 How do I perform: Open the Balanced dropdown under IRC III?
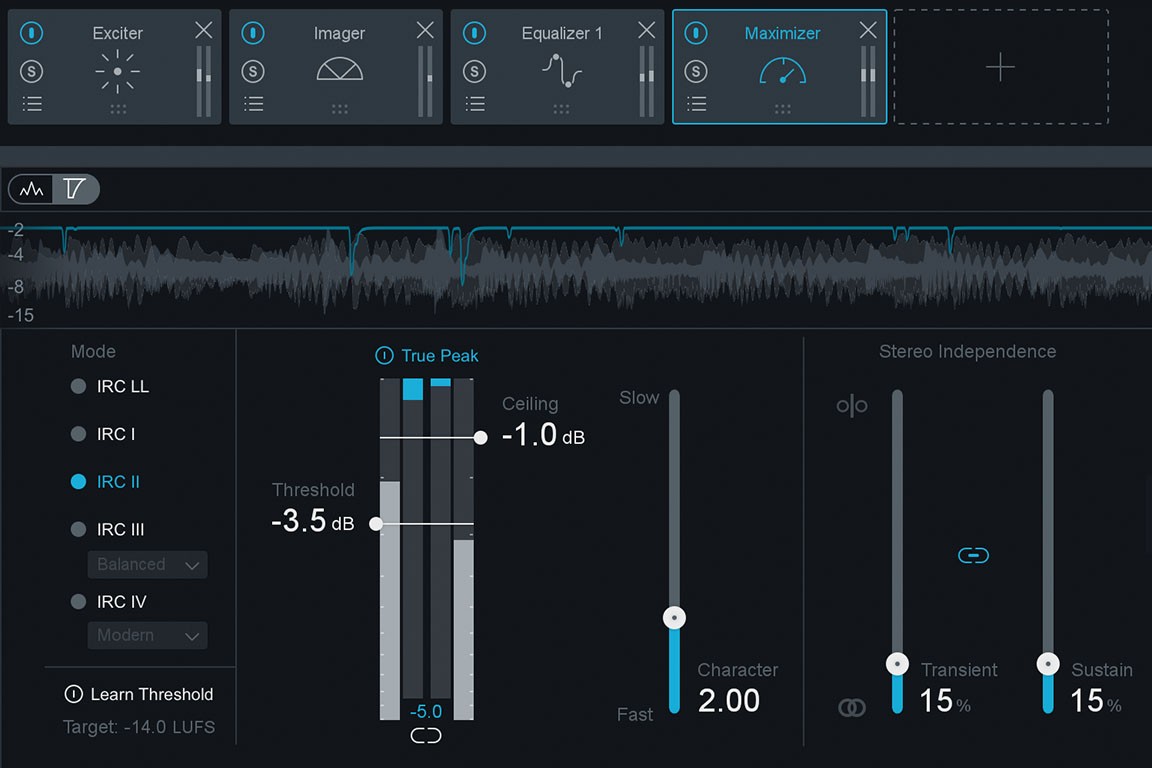click(146, 564)
